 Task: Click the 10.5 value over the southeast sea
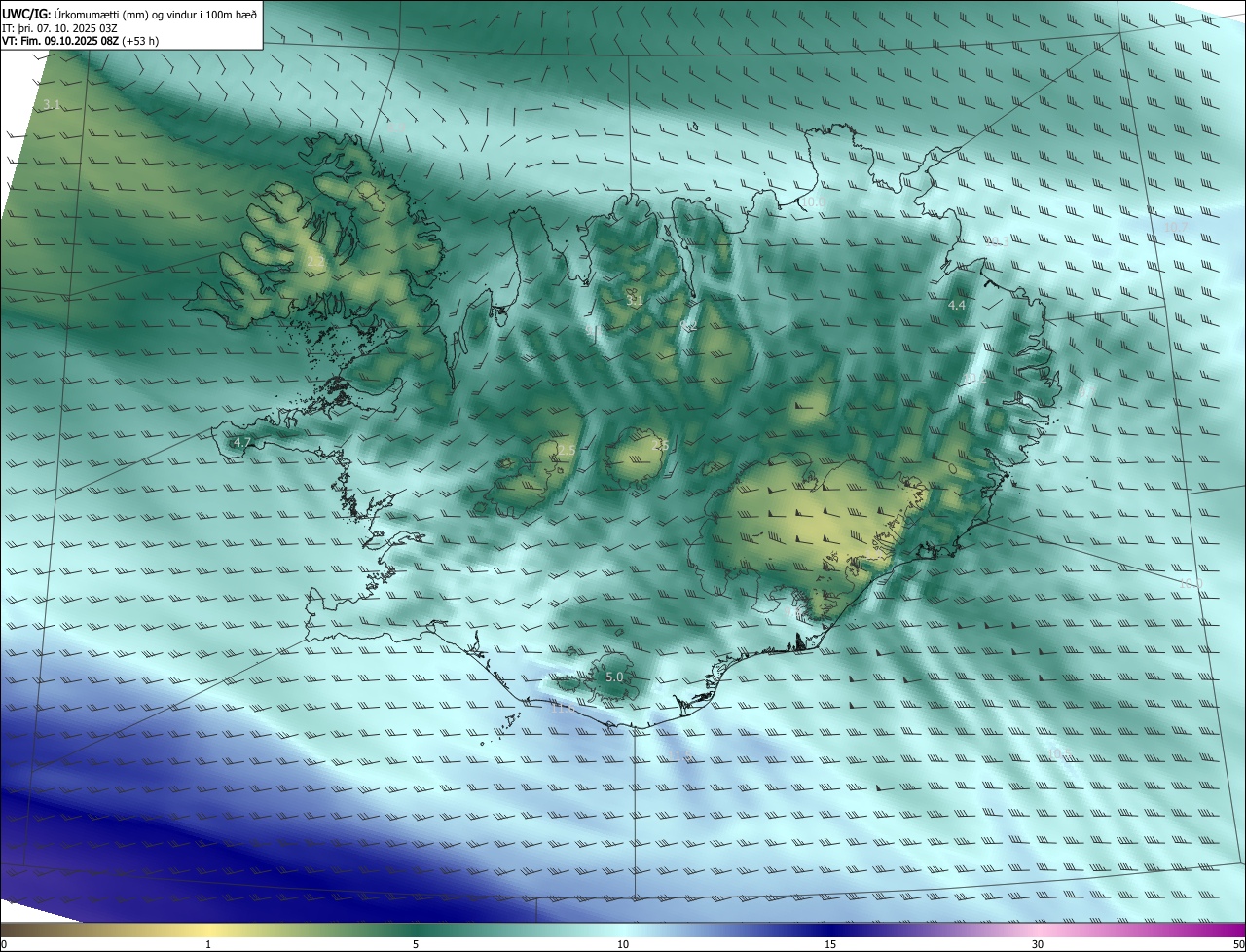coord(1058,754)
